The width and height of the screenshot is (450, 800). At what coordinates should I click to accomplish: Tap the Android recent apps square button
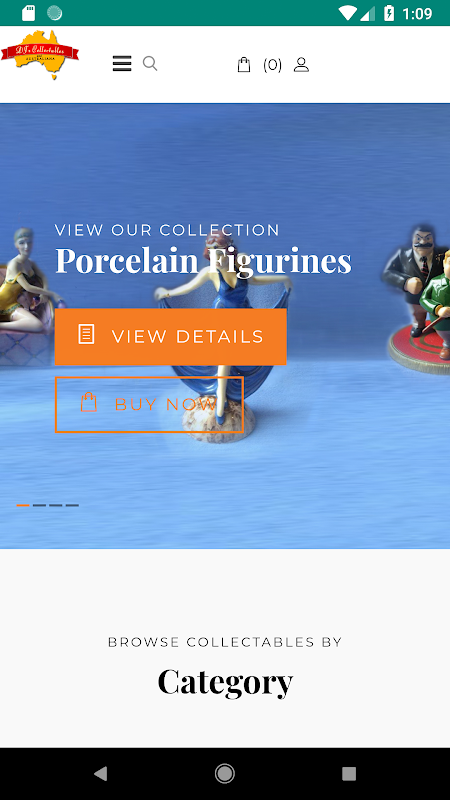click(349, 773)
